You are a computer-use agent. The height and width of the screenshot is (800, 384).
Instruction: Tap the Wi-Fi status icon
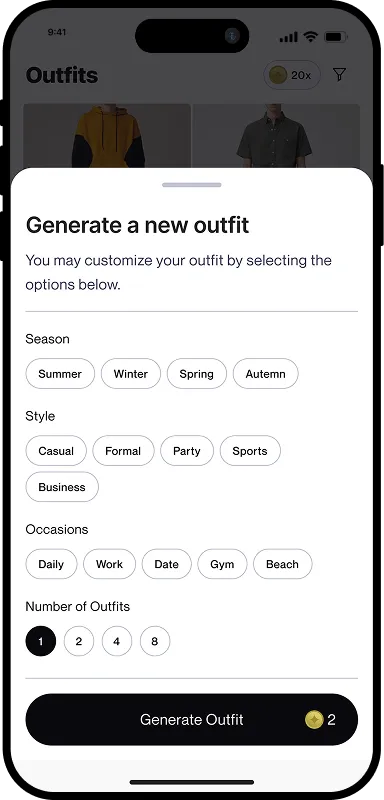[x=310, y=36]
